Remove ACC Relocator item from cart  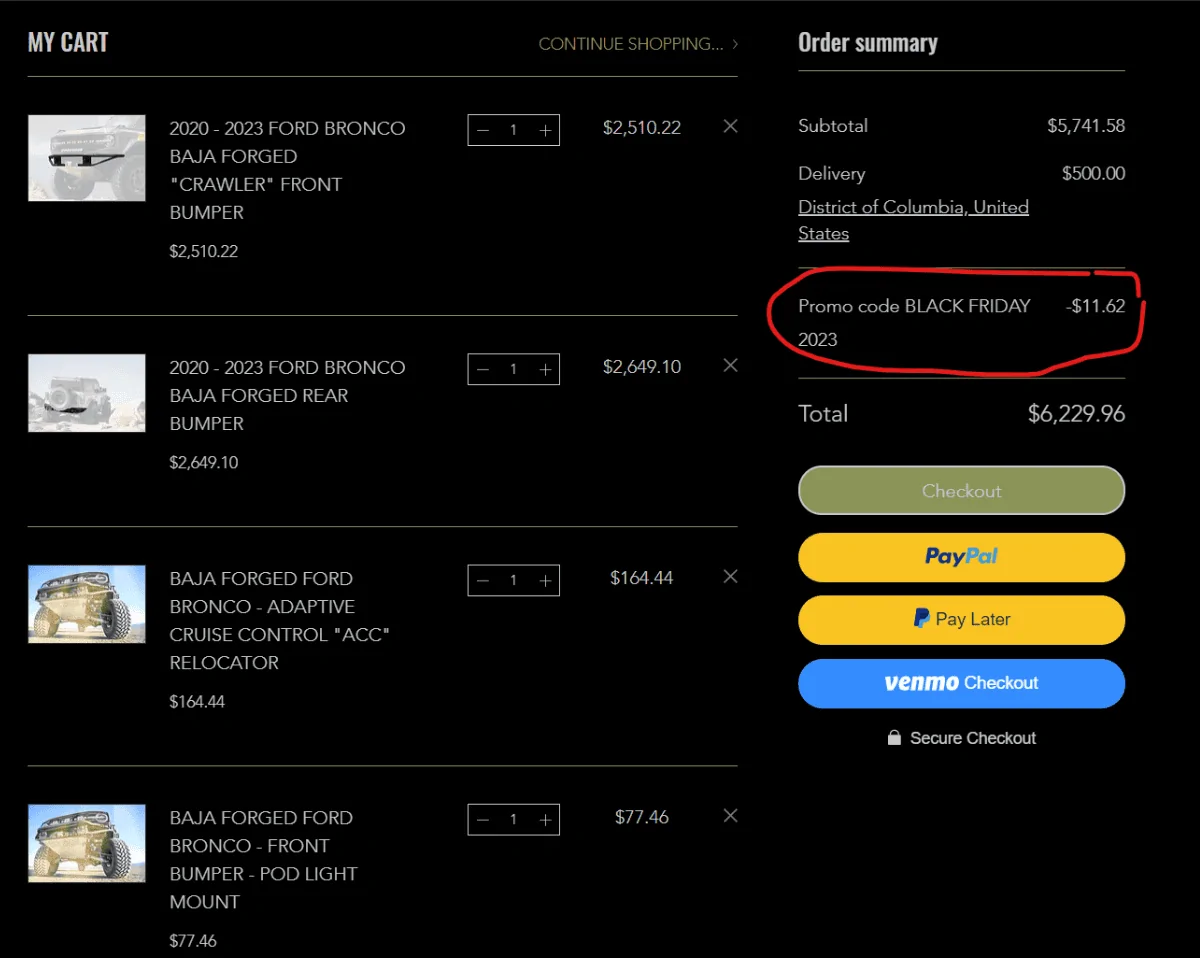tap(730, 576)
